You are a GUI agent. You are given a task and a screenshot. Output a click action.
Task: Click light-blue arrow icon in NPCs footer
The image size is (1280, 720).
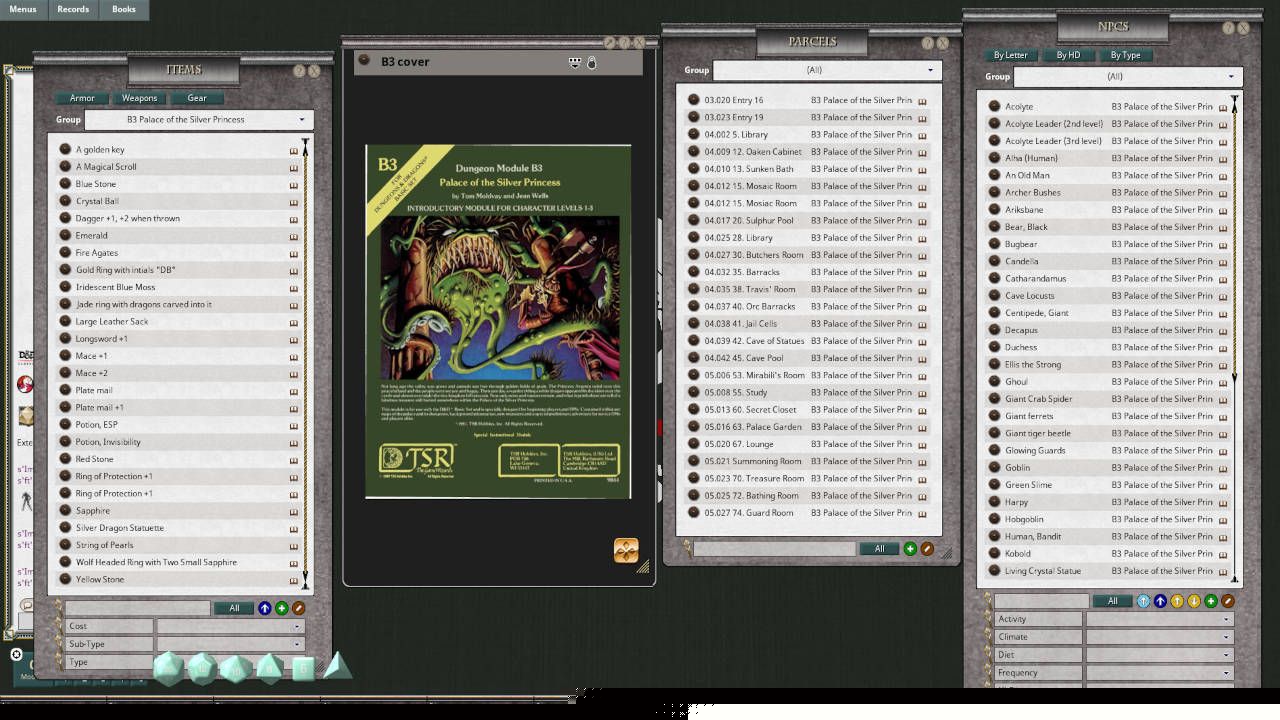pyautogui.click(x=1143, y=601)
